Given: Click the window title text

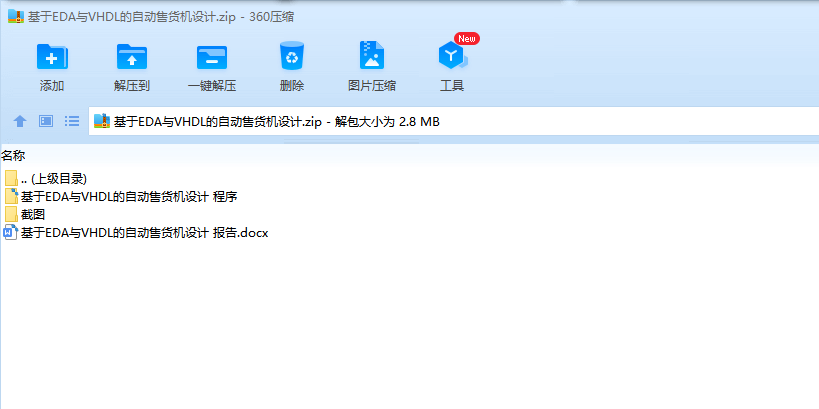Looking at the screenshot, I should 161,17.
